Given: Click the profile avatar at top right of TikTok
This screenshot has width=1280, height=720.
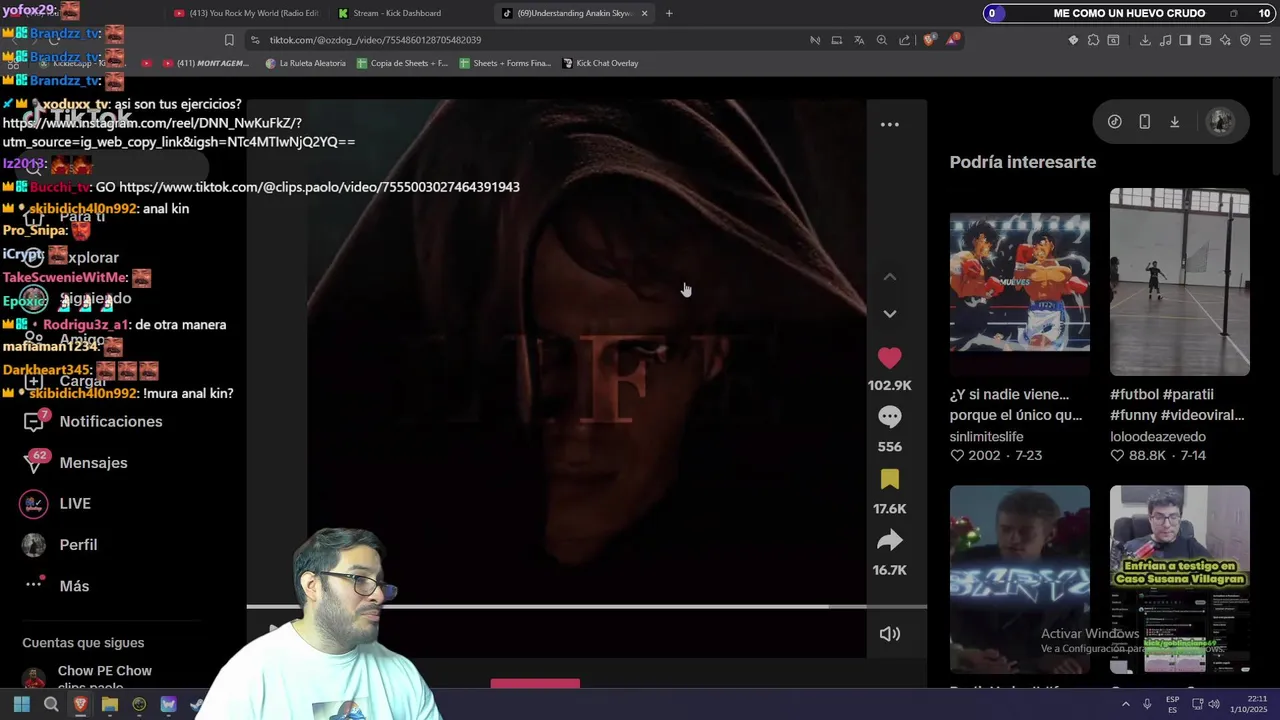Looking at the screenshot, I should pos(1220,122).
